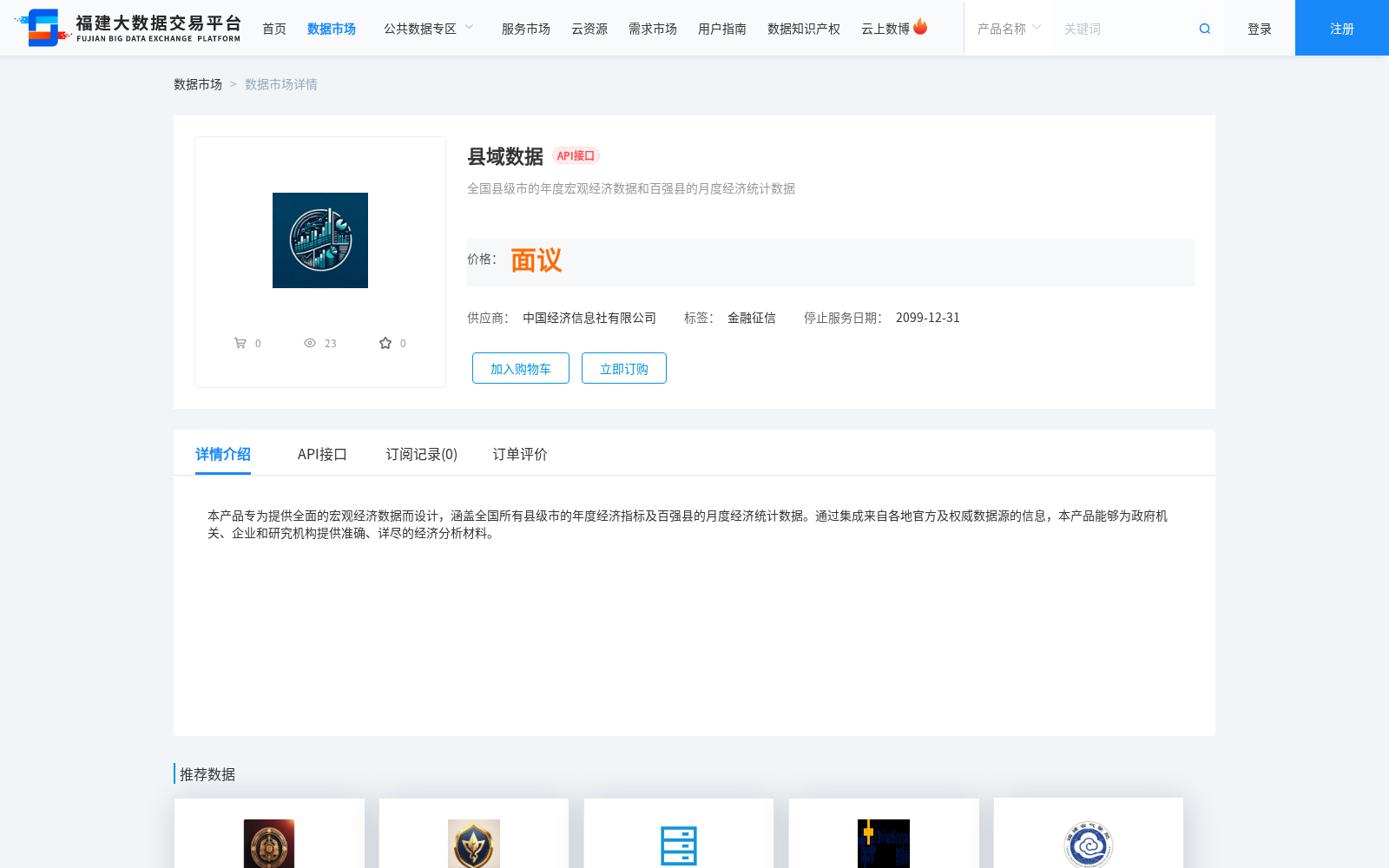
Task: Click the 登录 link
Action: (1260, 29)
